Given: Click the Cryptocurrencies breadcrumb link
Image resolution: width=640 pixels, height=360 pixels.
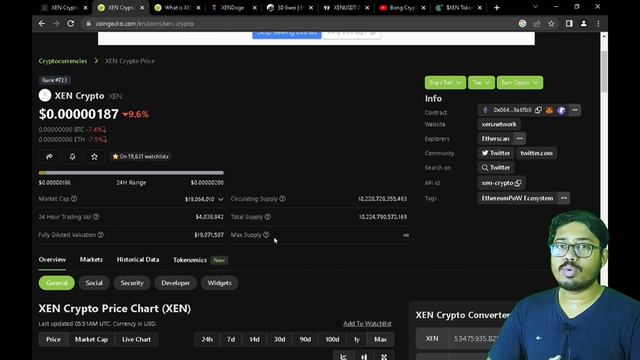Looking at the screenshot, I should (x=63, y=61).
